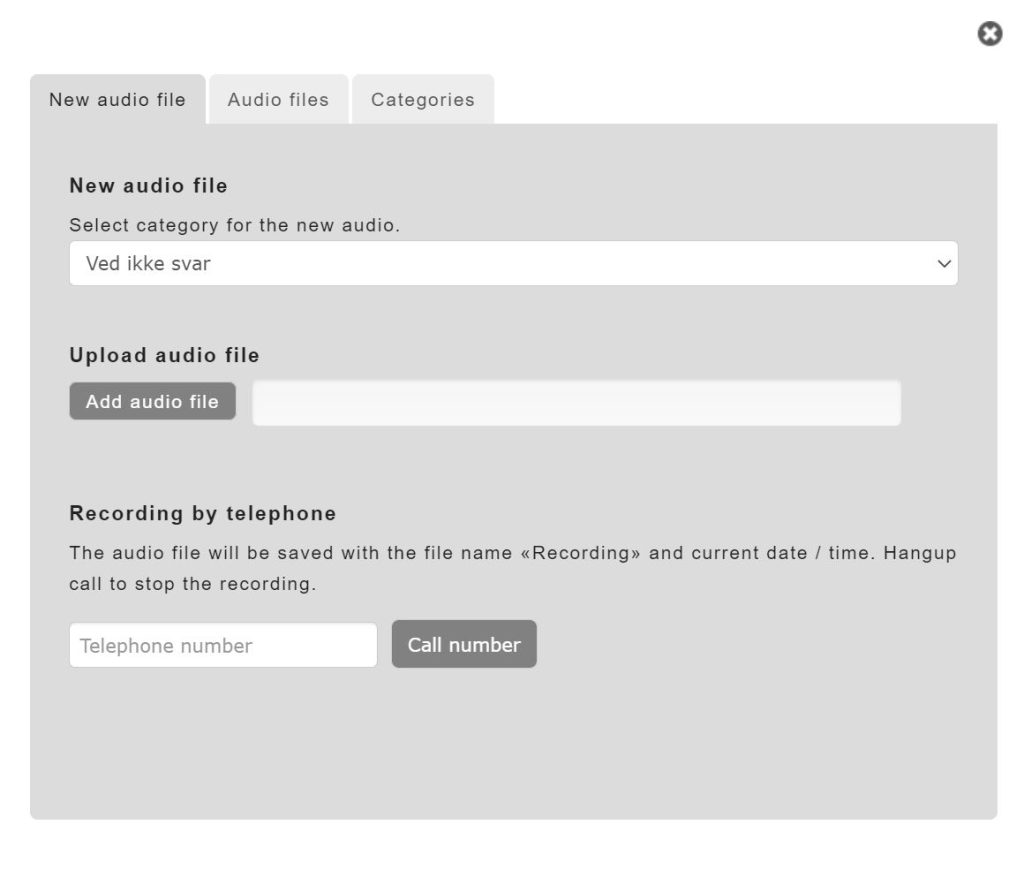The image size is (1024, 870).
Task: Click the New audio file section heading
Action: tap(148, 186)
